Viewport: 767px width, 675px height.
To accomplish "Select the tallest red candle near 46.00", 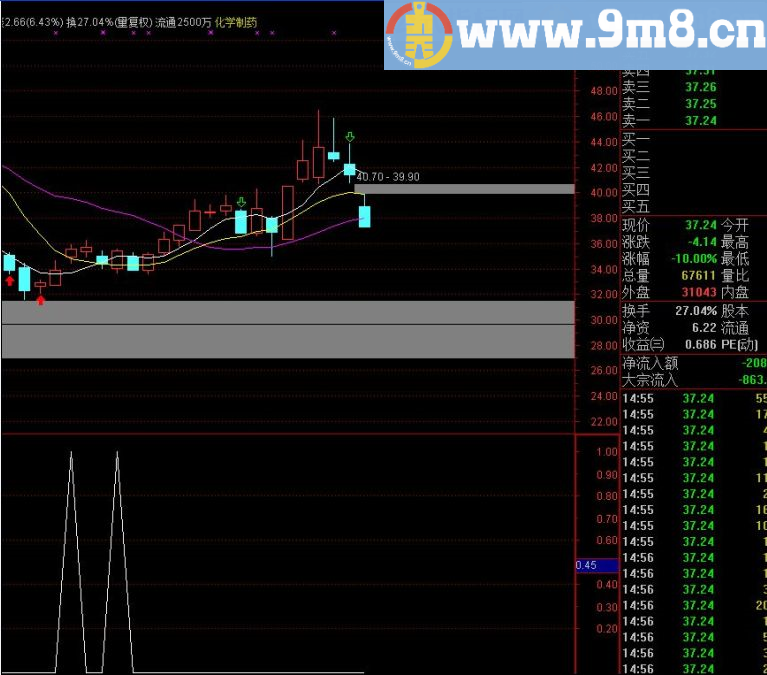I will click(x=318, y=162).
